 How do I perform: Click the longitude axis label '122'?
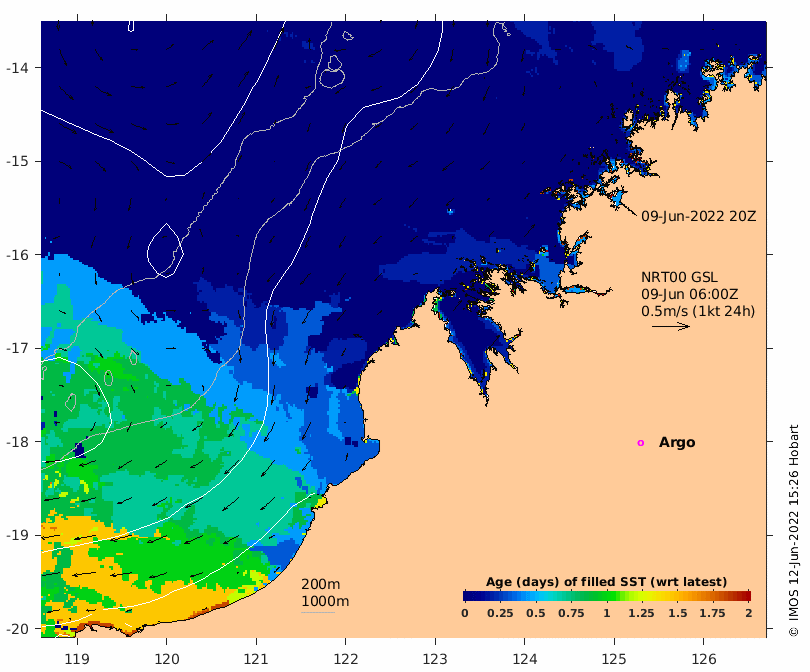346,659
